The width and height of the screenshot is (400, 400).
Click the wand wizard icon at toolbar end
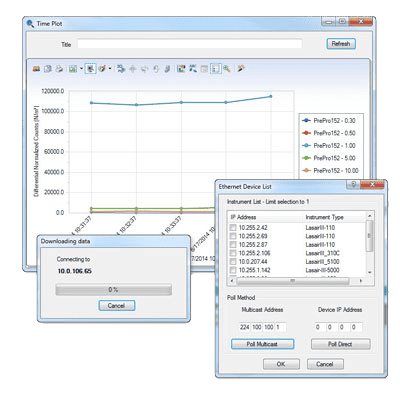click(x=241, y=69)
